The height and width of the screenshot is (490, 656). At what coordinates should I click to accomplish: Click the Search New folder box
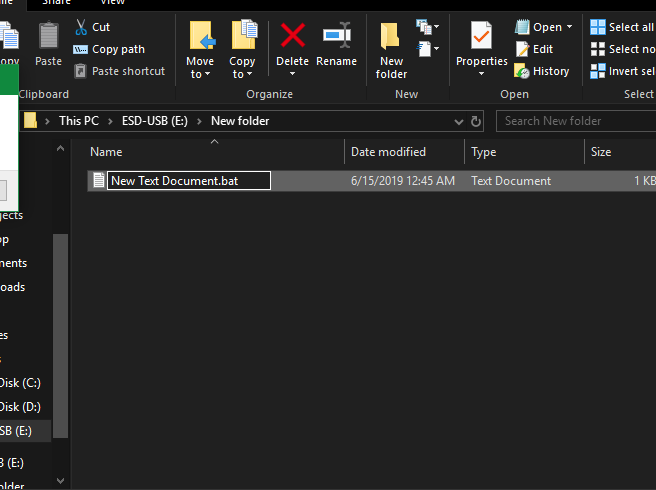pos(576,121)
